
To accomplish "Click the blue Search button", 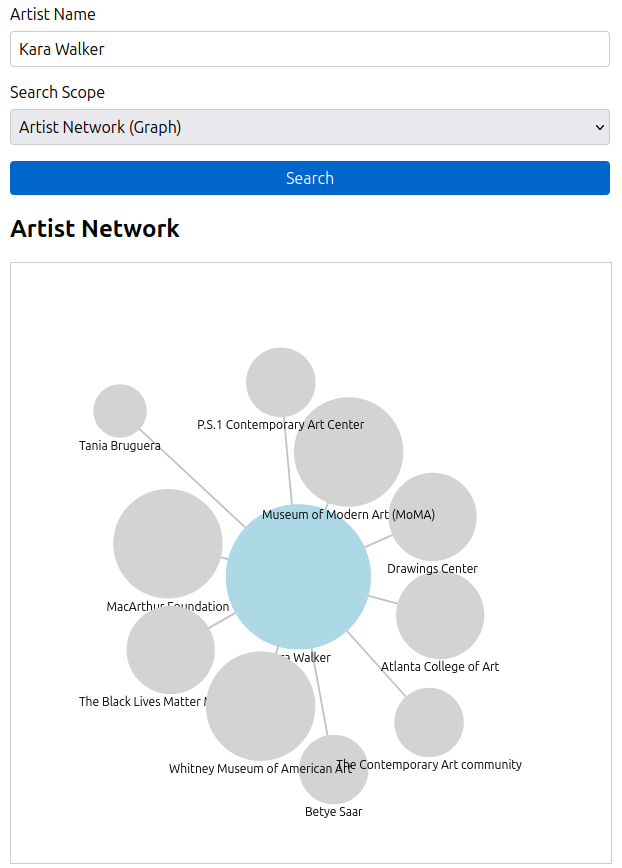I will (310, 178).
